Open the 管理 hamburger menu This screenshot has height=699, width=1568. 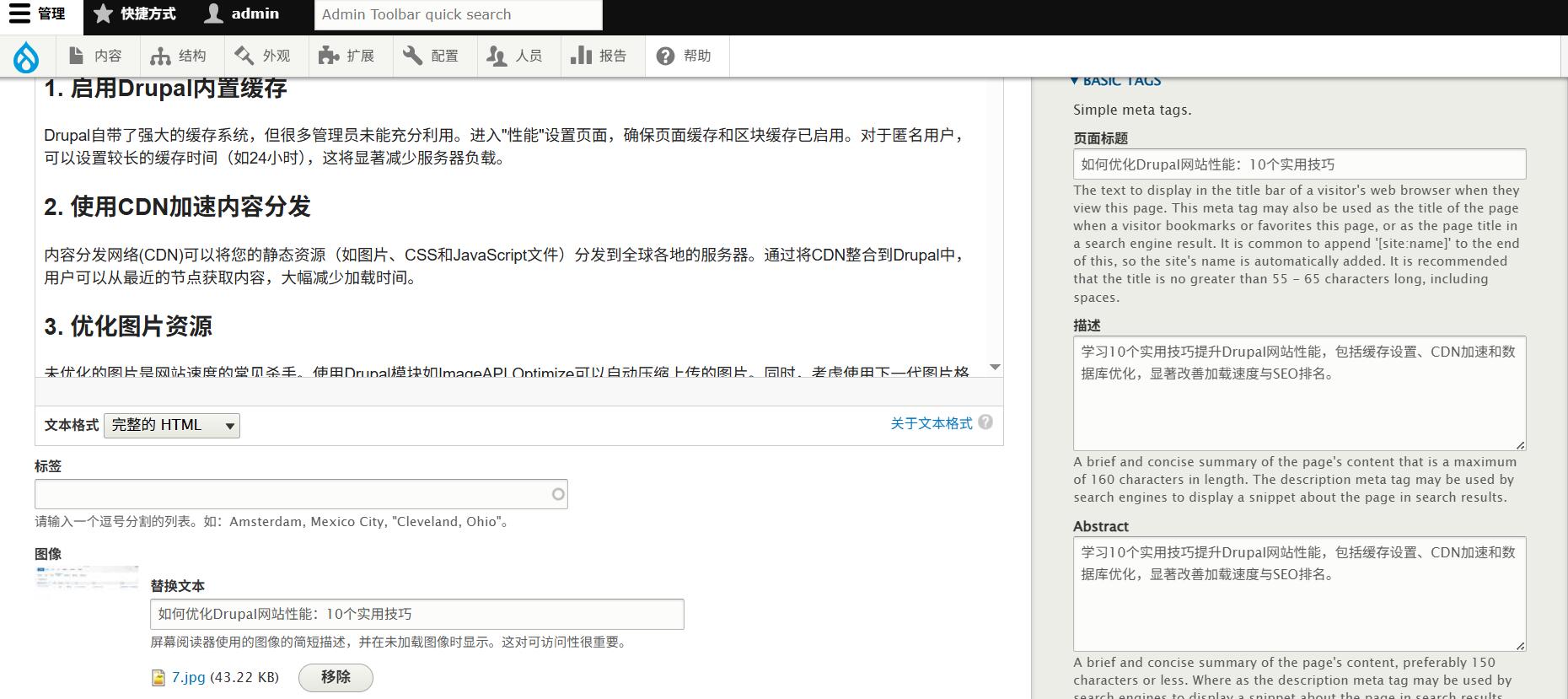[37, 13]
